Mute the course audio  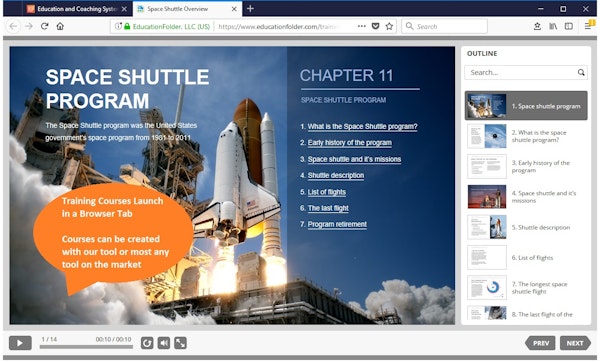(x=164, y=343)
